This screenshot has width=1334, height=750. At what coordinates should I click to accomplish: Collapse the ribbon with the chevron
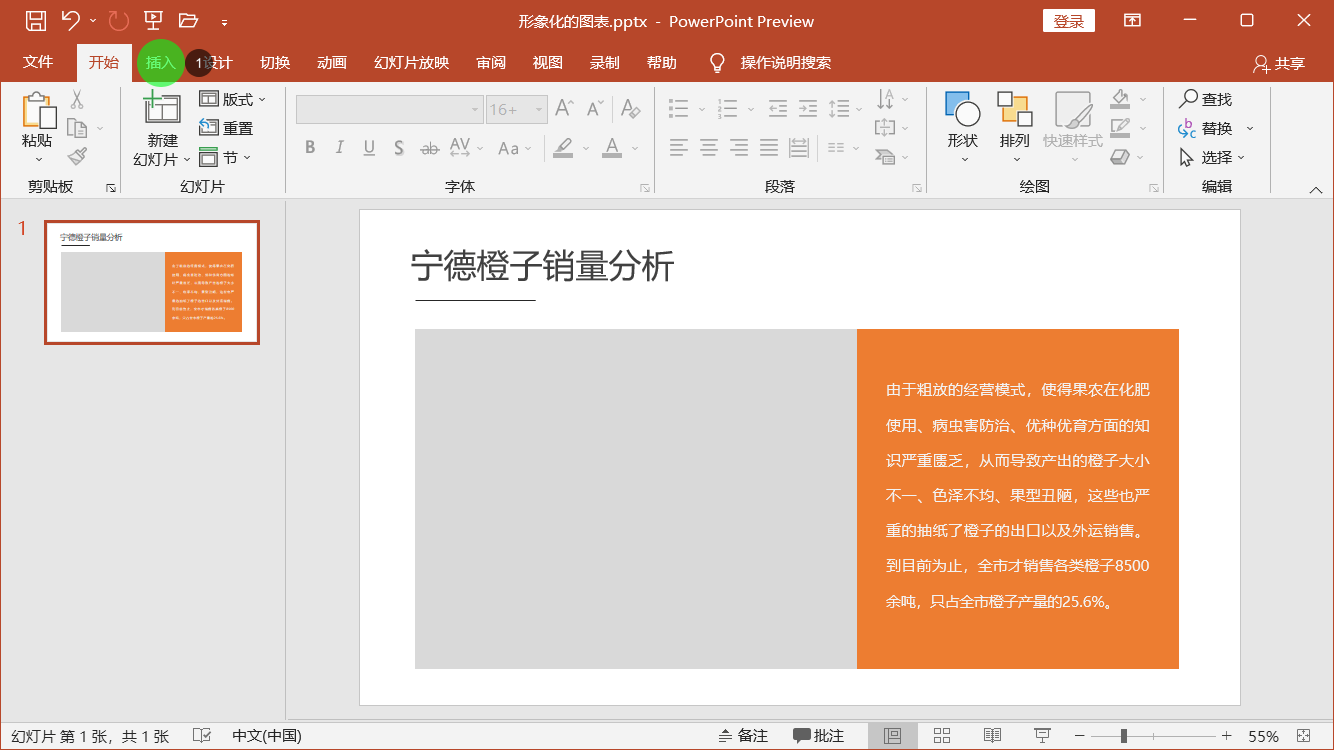click(1316, 190)
